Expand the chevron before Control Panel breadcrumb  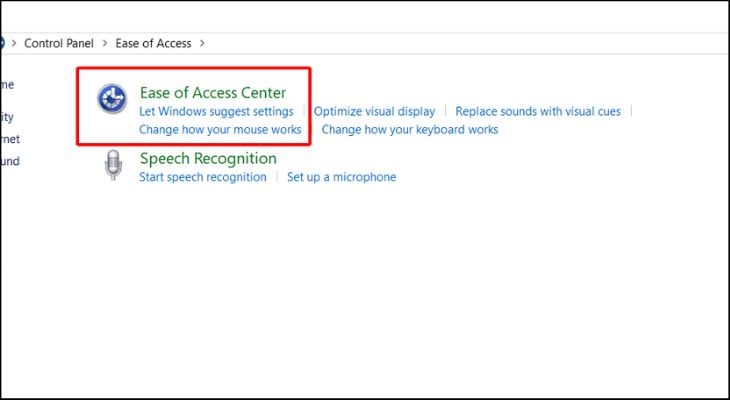[x=13, y=44]
